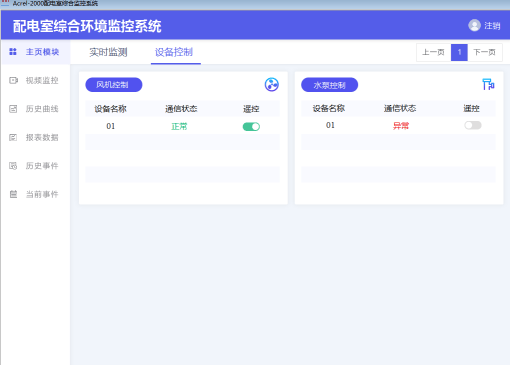Image resolution: width=511 pixels, height=365 pixels.
Task: Click the 历史曲线 chart icon
Action: tap(13, 109)
